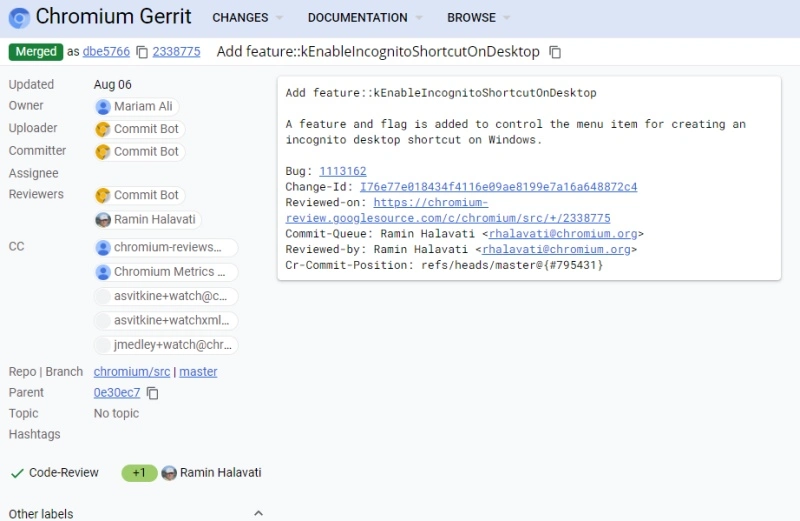The height and width of the screenshot is (521, 800).
Task: Copy change subject using icon after title
Action: 556,52
